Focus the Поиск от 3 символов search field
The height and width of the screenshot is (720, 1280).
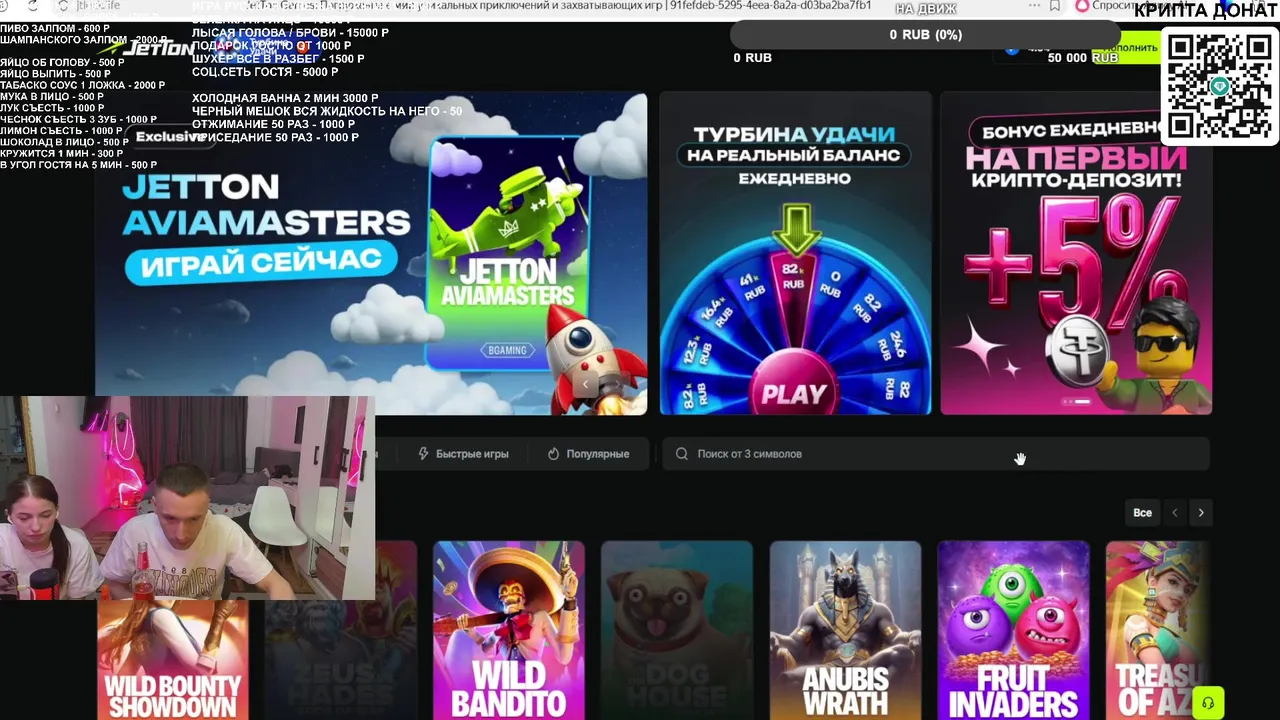pos(936,454)
